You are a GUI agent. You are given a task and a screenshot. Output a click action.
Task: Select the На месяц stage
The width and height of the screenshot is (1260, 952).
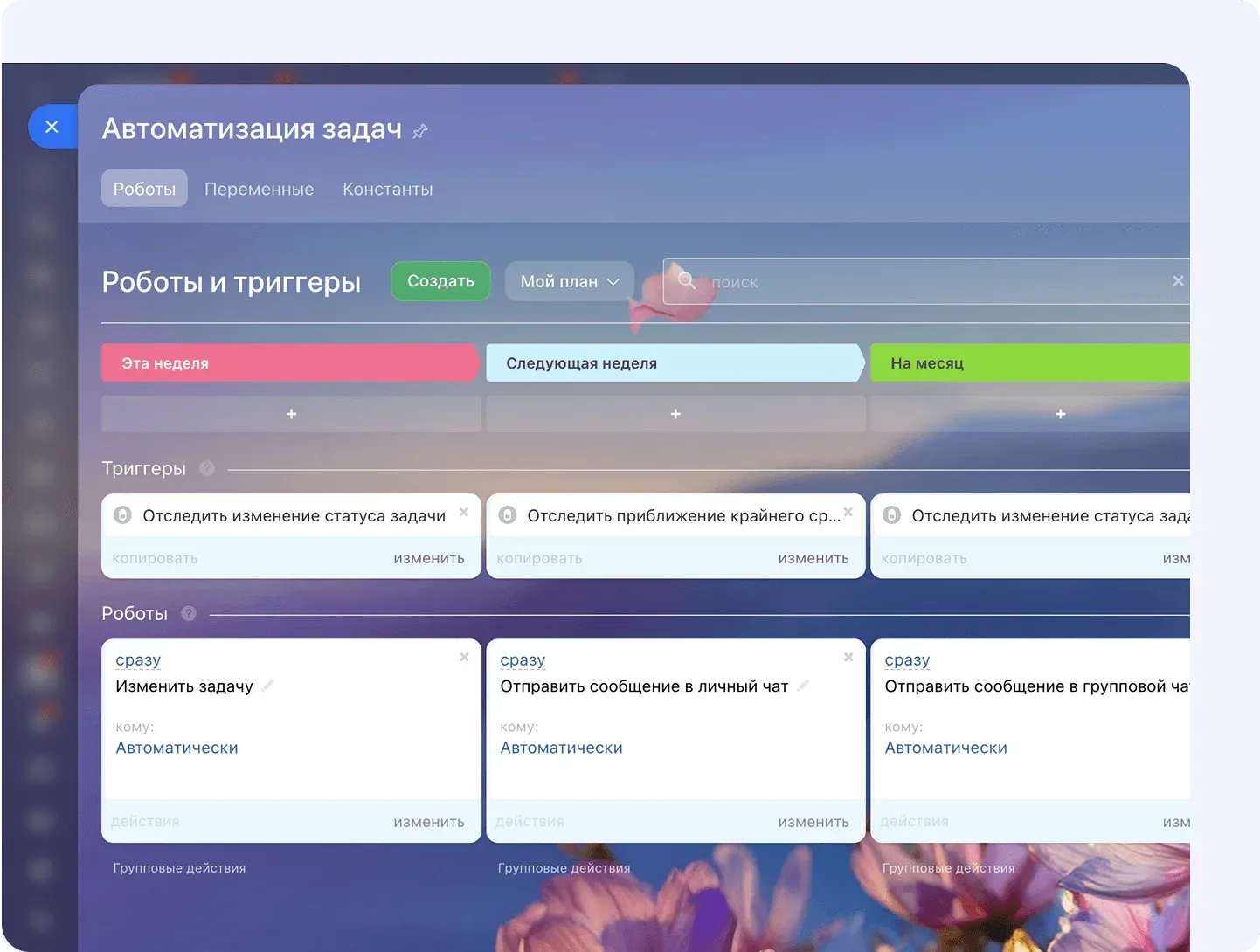point(1030,362)
